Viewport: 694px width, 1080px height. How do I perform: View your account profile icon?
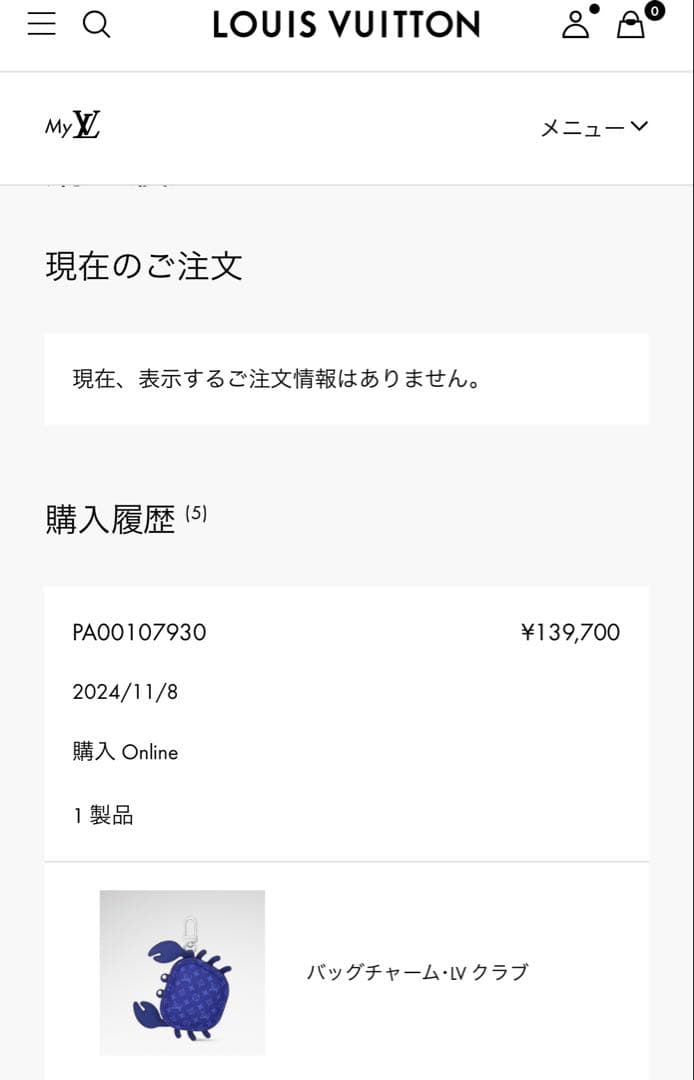(x=576, y=26)
